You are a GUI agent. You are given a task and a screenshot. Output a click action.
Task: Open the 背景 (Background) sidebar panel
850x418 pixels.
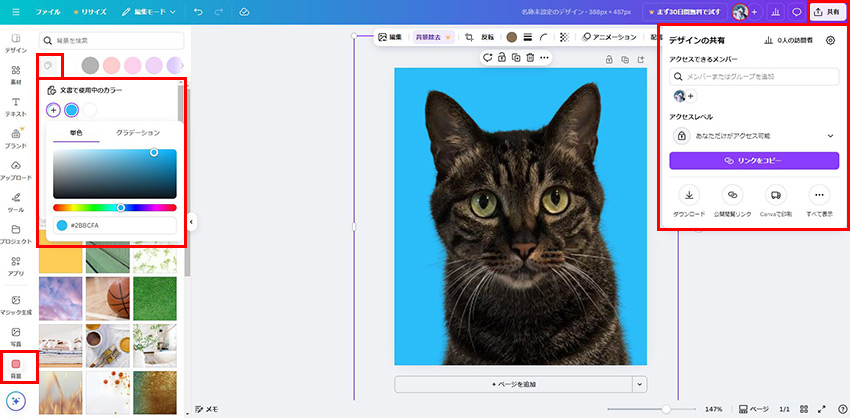point(16,366)
